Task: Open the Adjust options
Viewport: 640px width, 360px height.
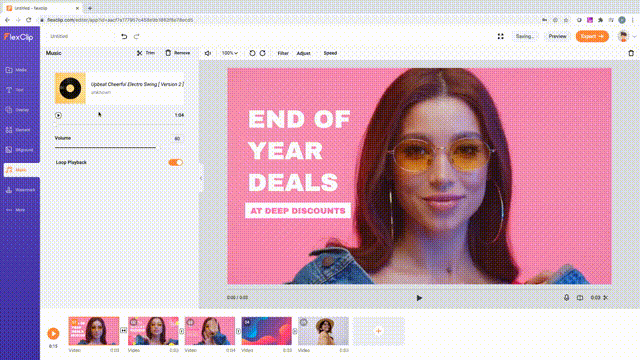Action: (x=303, y=53)
